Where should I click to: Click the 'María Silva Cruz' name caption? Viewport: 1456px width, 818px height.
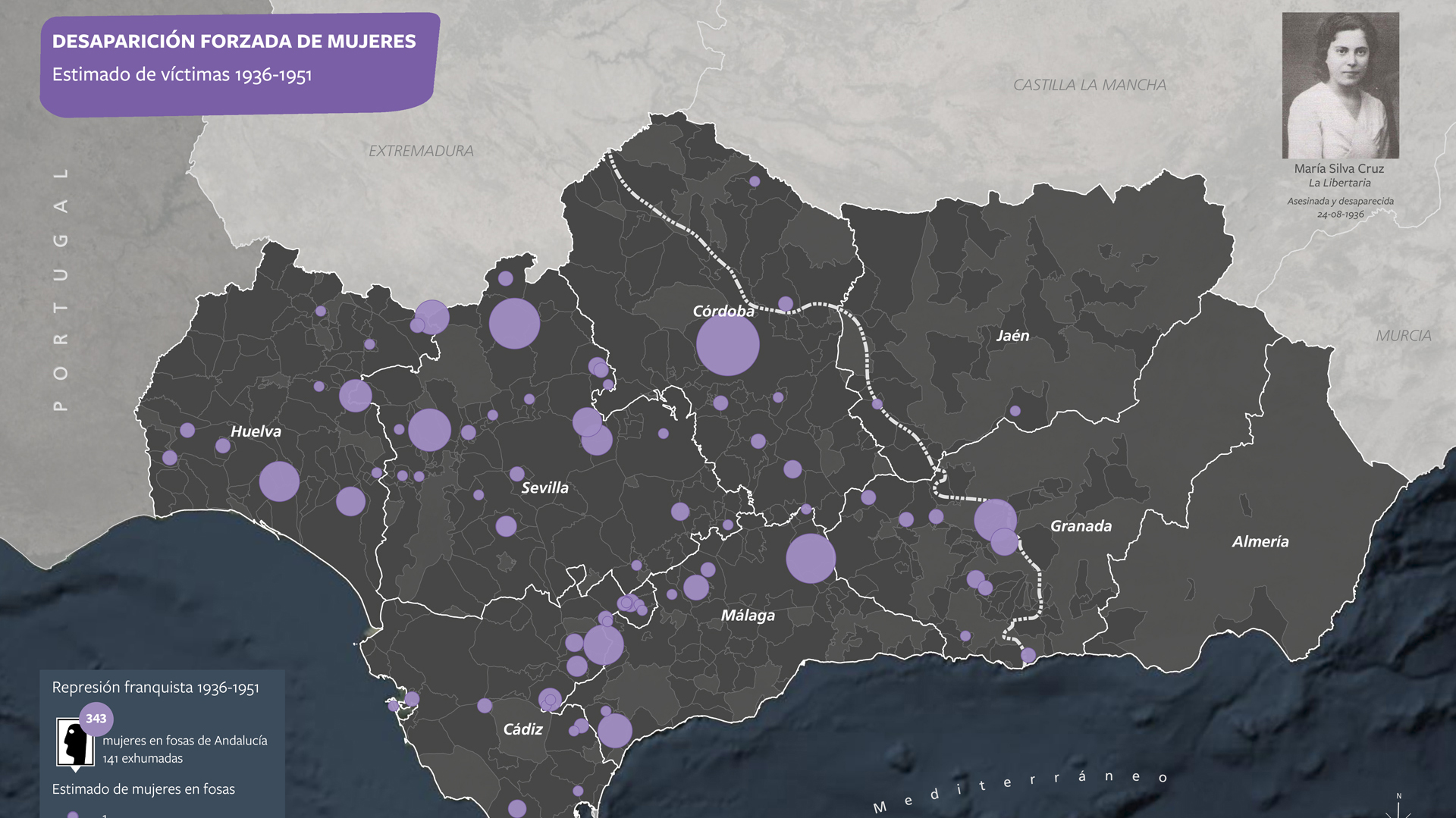pyautogui.click(x=1338, y=168)
